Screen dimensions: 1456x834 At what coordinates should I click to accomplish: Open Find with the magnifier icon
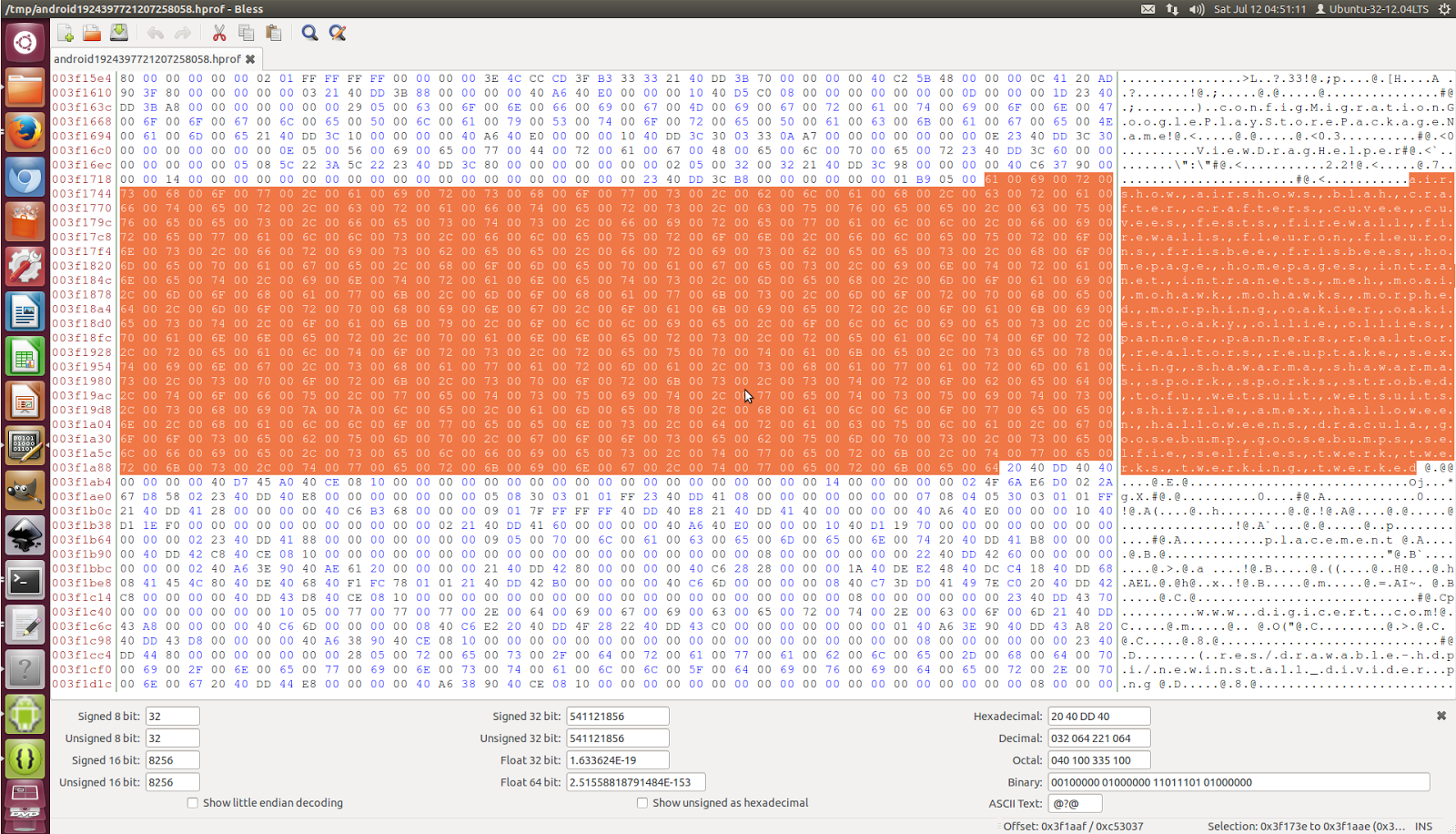tap(309, 33)
